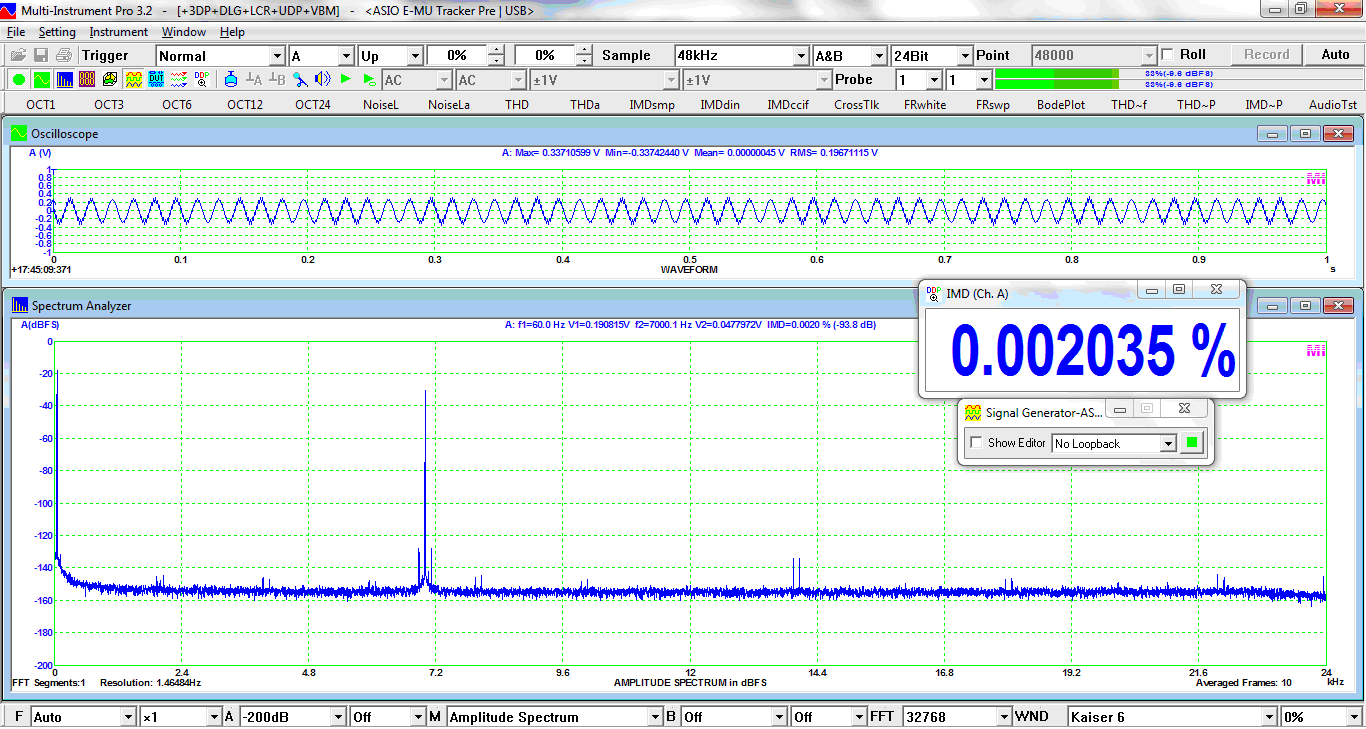Increase trigger level with up stepper arrow
Image resolution: width=1366 pixels, height=729 pixels.
pyautogui.click(x=496, y=51)
